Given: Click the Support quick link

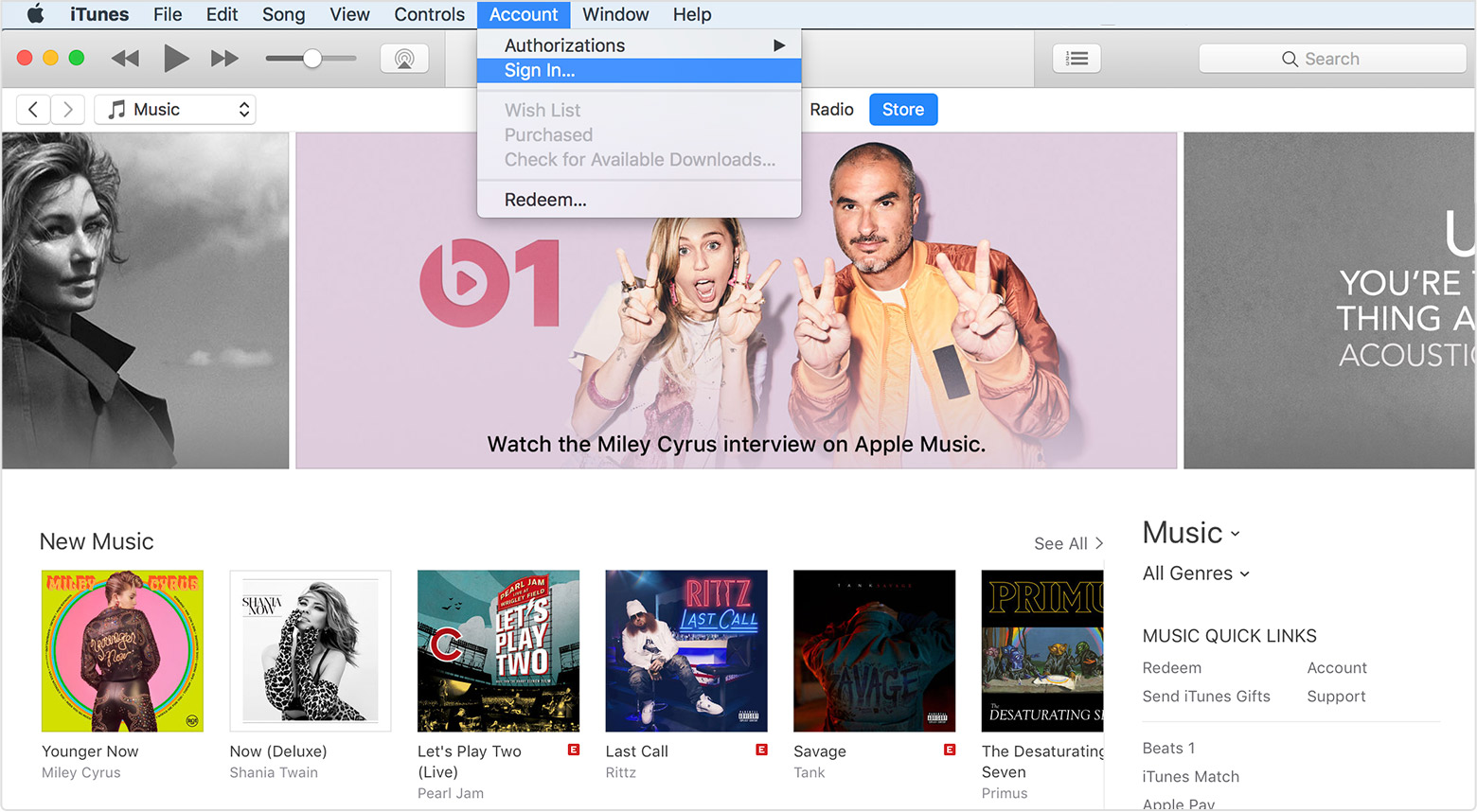Looking at the screenshot, I should coord(1336,697).
